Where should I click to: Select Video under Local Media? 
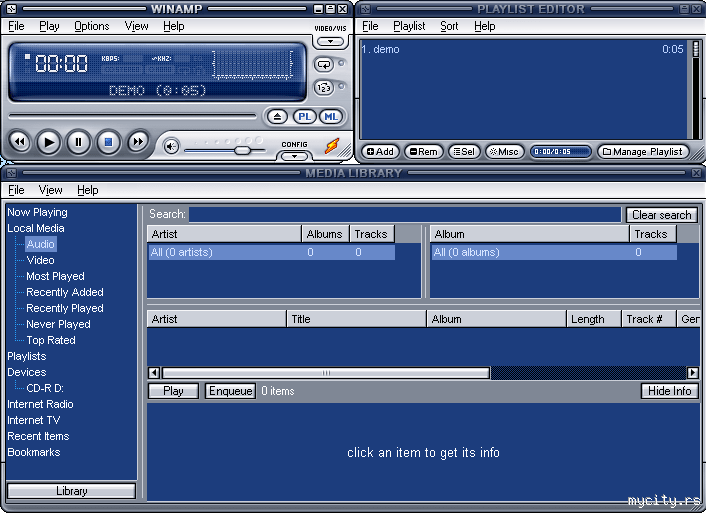[41, 260]
